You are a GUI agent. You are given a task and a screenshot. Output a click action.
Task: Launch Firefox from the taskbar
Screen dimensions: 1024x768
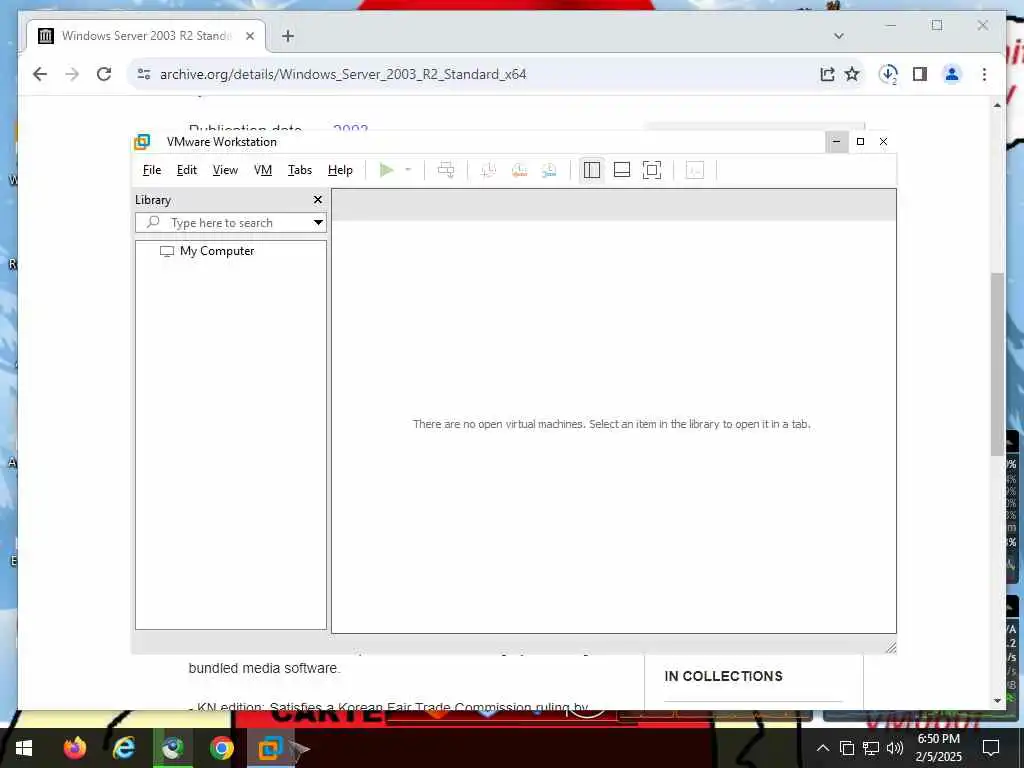(75, 748)
